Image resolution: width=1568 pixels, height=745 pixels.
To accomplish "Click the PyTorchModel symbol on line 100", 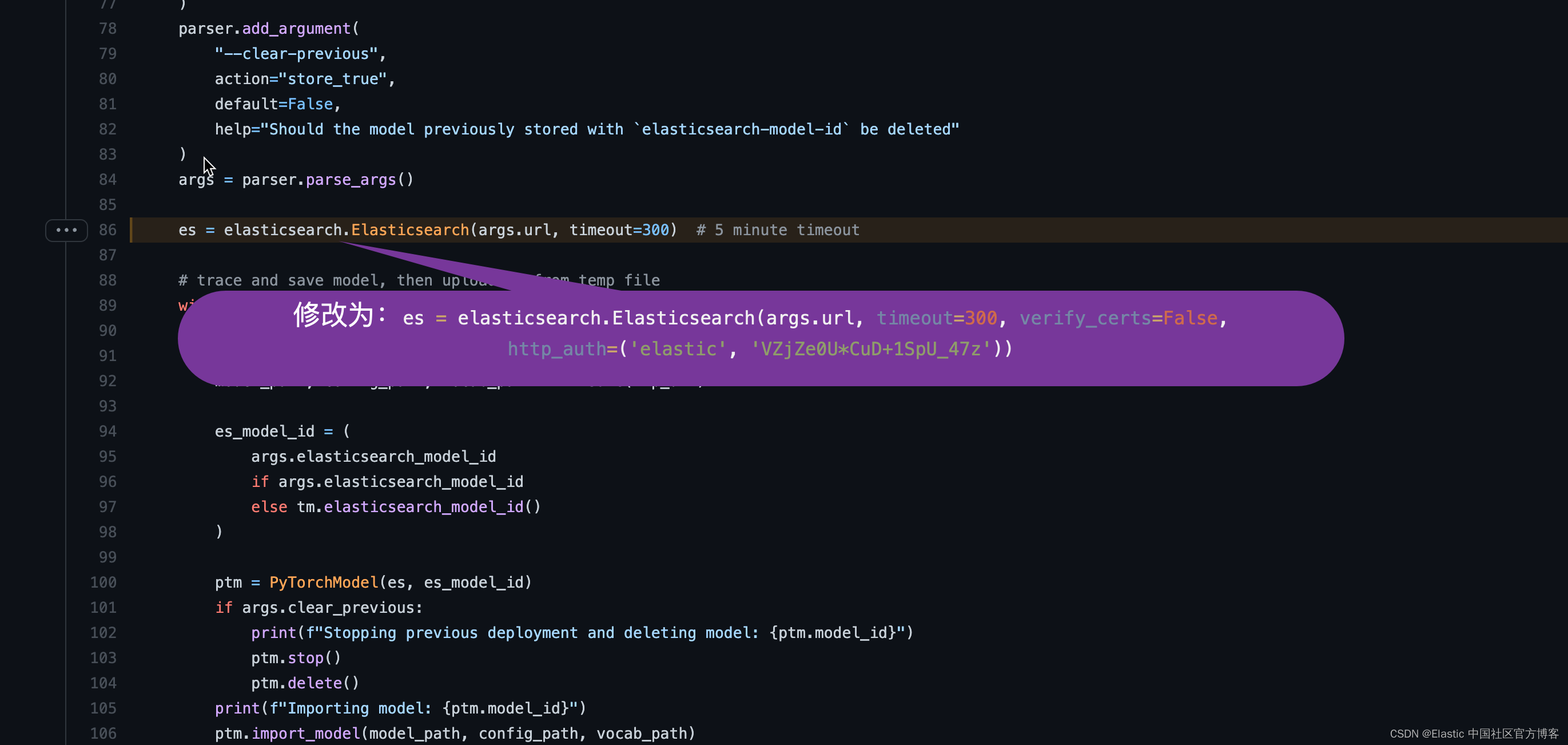I will pyautogui.click(x=324, y=582).
